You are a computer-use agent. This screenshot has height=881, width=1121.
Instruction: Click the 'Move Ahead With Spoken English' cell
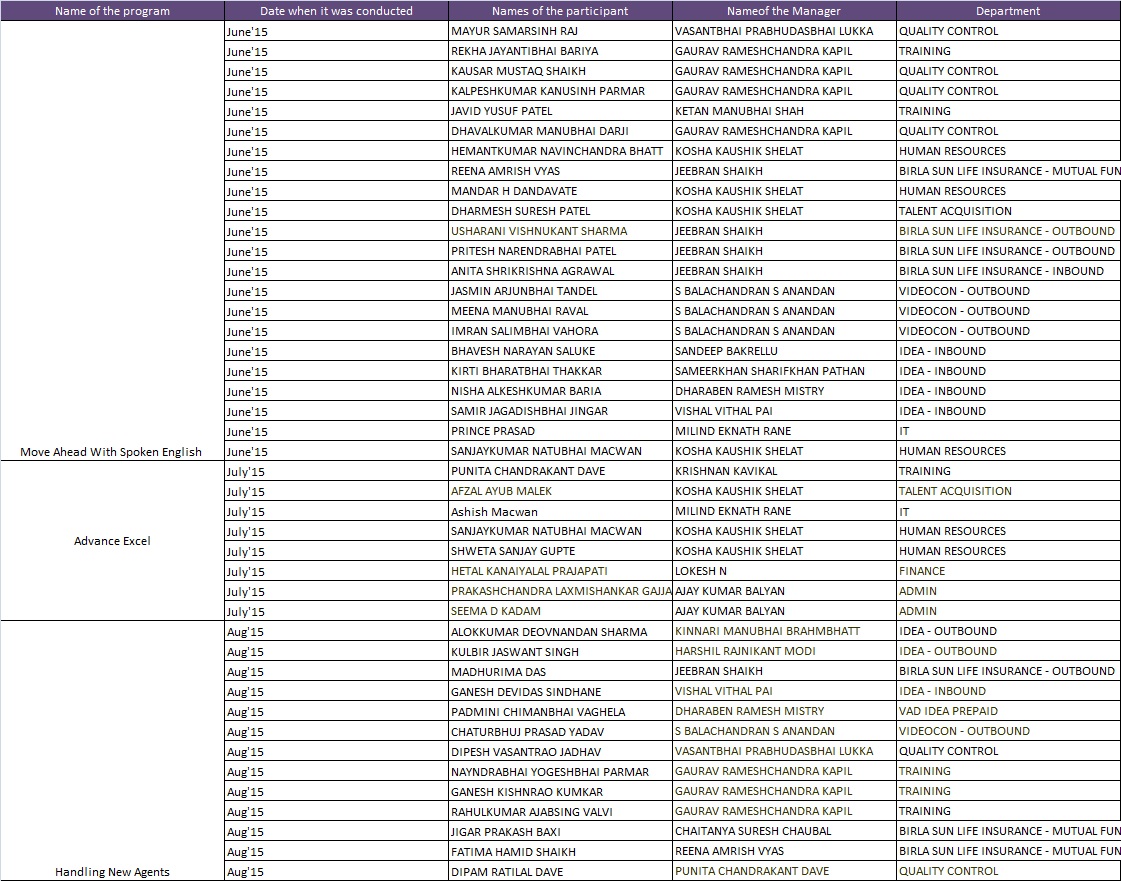click(x=112, y=241)
